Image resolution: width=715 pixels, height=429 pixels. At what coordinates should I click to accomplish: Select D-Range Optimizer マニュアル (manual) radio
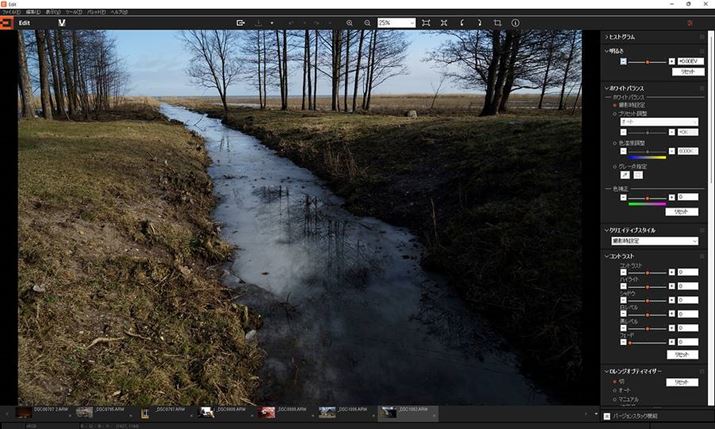click(x=615, y=399)
